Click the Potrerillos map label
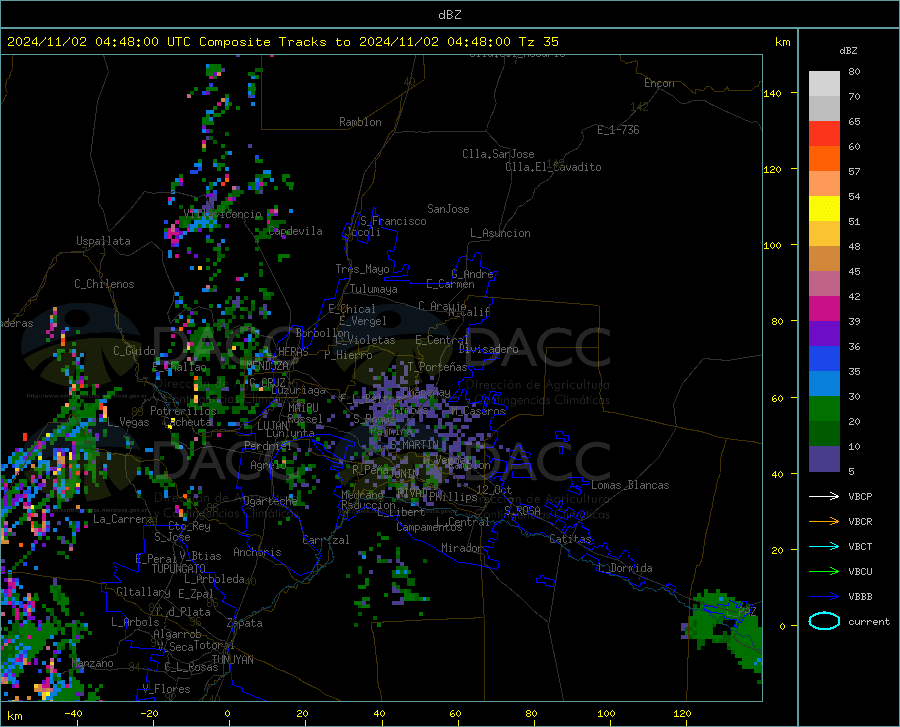This screenshot has width=900, height=727. tap(183, 411)
